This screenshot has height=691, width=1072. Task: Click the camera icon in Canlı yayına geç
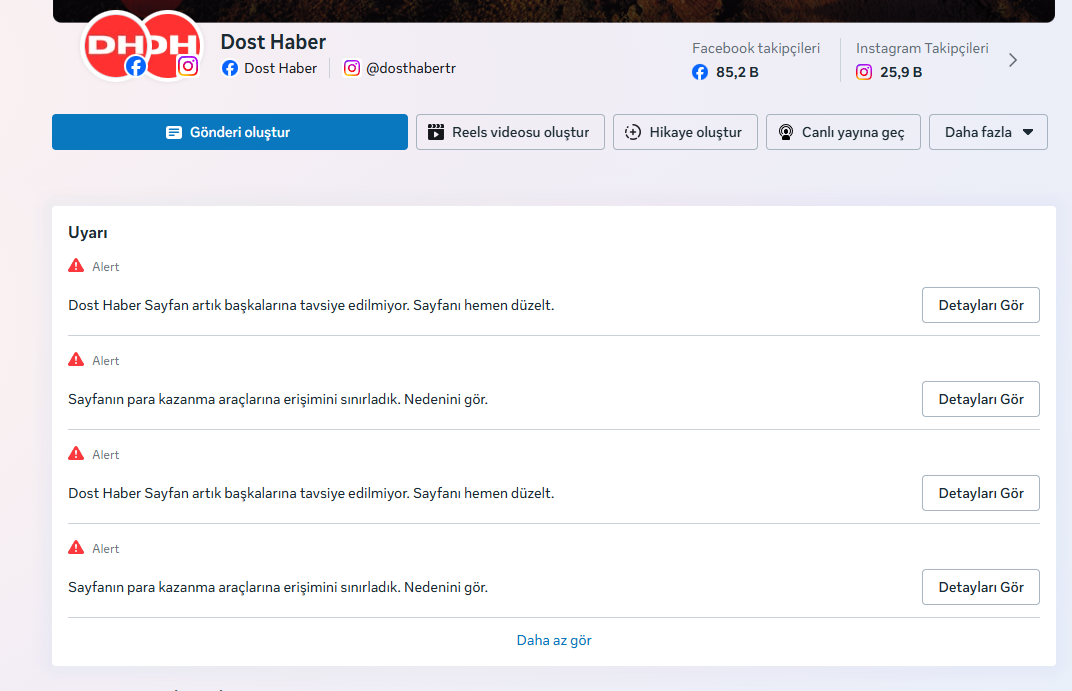click(786, 132)
